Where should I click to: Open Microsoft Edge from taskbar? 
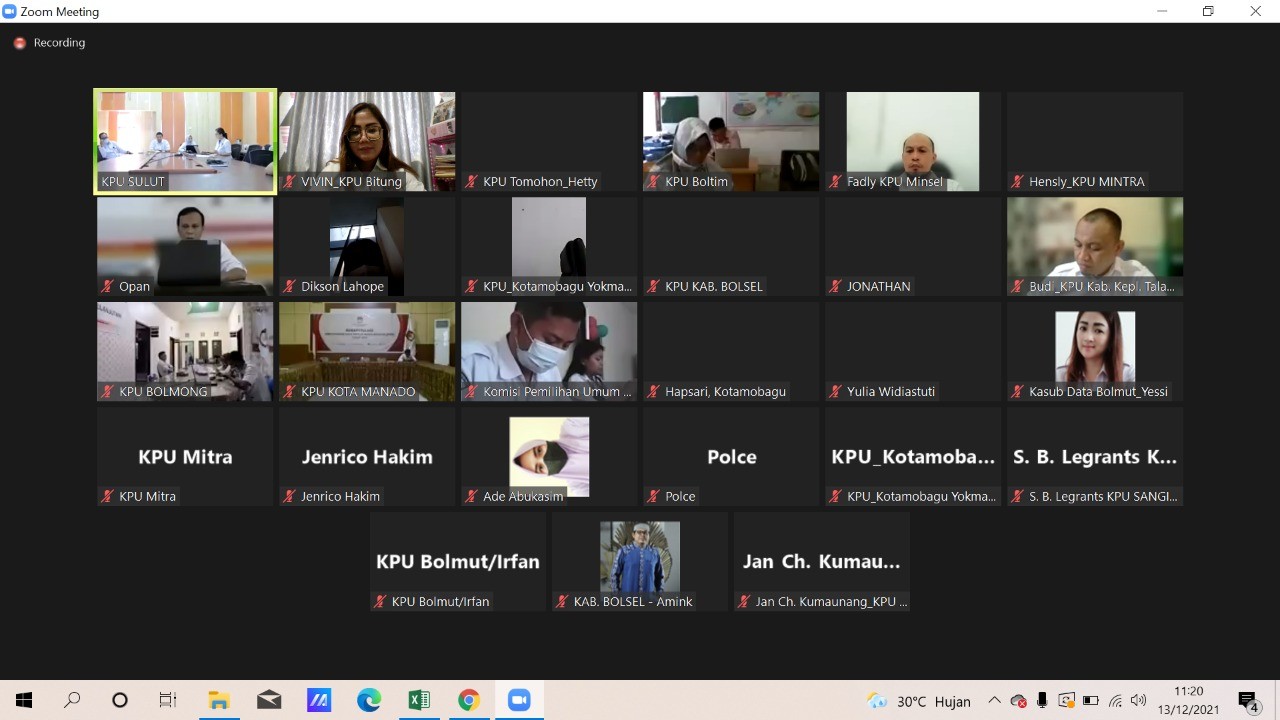tap(369, 700)
